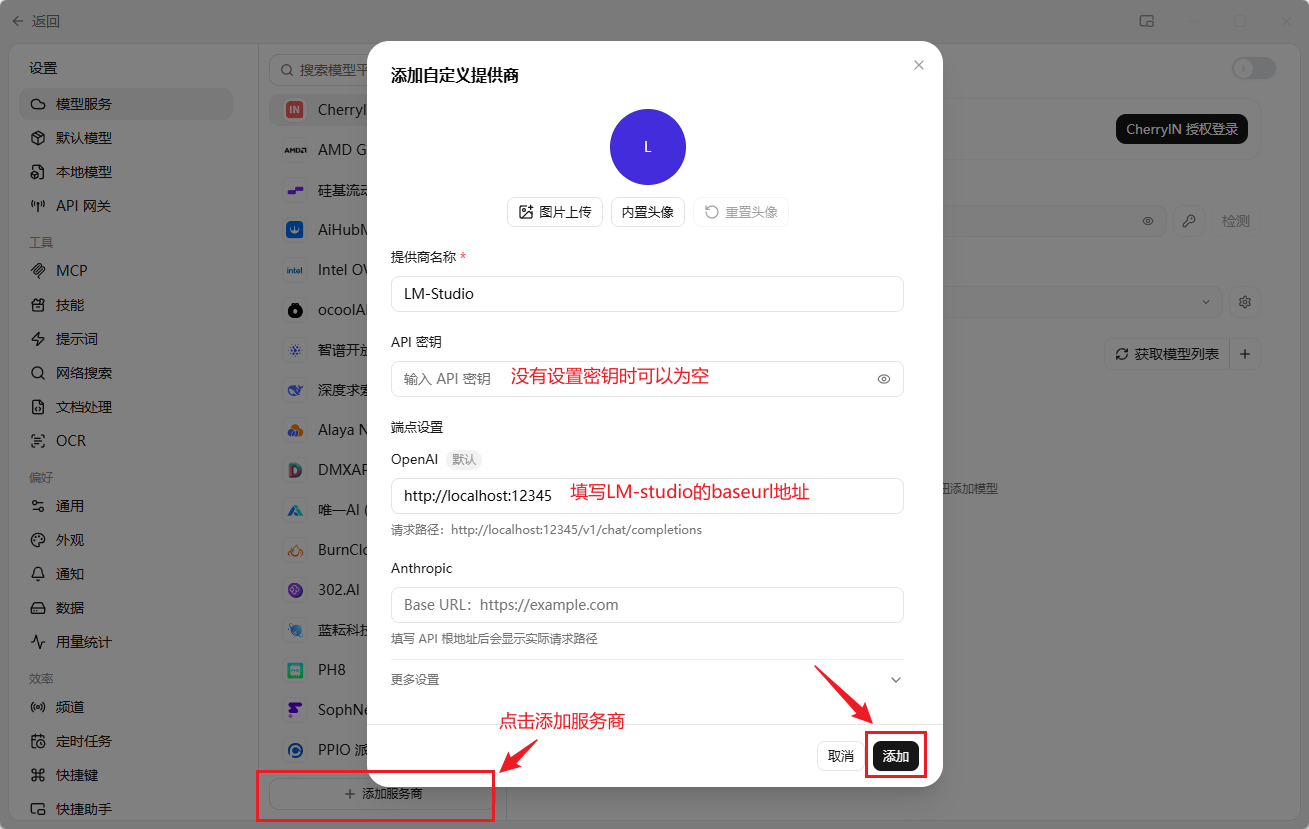
Task: Toggle the provider enable switch at top right
Action: pyautogui.click(x=1254, y=68)
